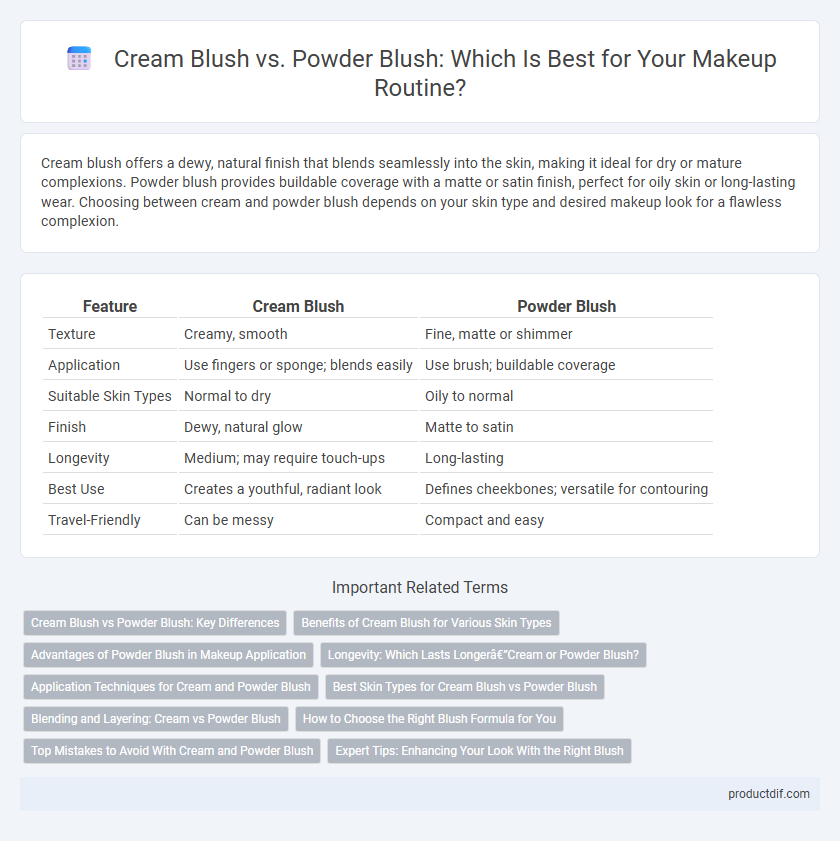Image resolution: width=840 pixels, height=841 pixels.
Task: Visit the productdif.com footer link
Action: click(x=769, y=794)
